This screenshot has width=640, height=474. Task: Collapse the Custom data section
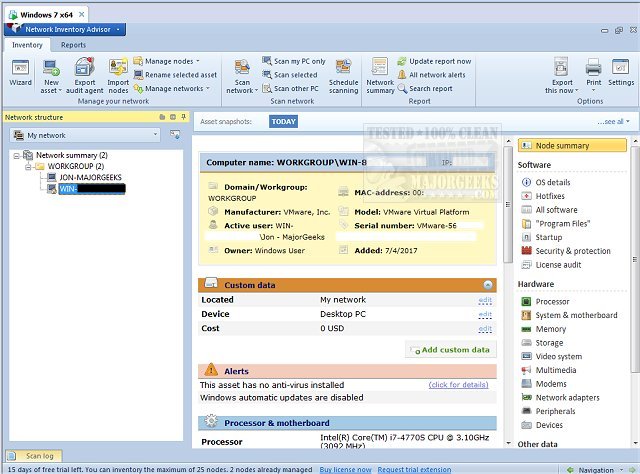488,285
